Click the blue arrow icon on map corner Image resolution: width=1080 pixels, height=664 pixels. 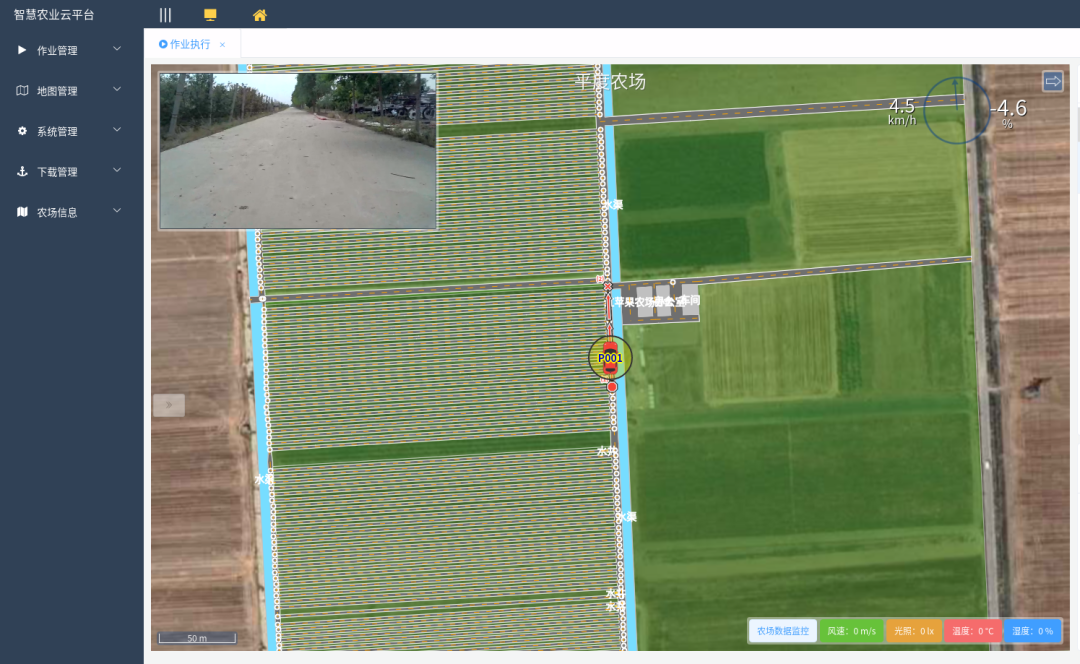pos(1052,81)
